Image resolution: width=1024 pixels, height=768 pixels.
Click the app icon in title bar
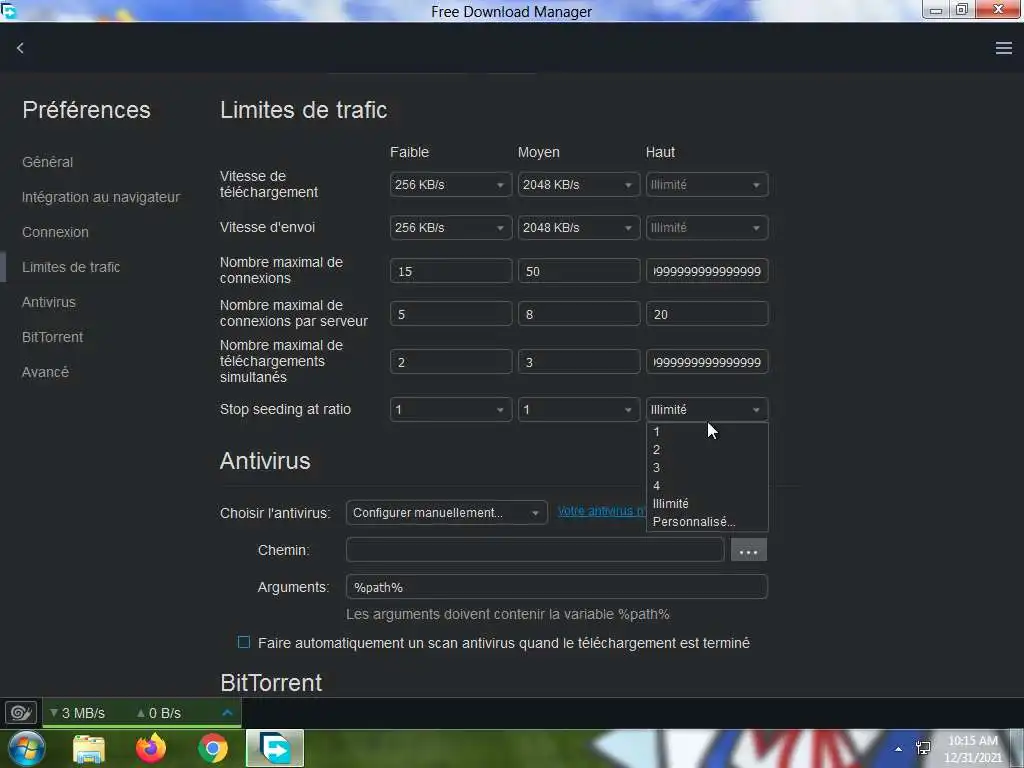(x=8, y=10)
